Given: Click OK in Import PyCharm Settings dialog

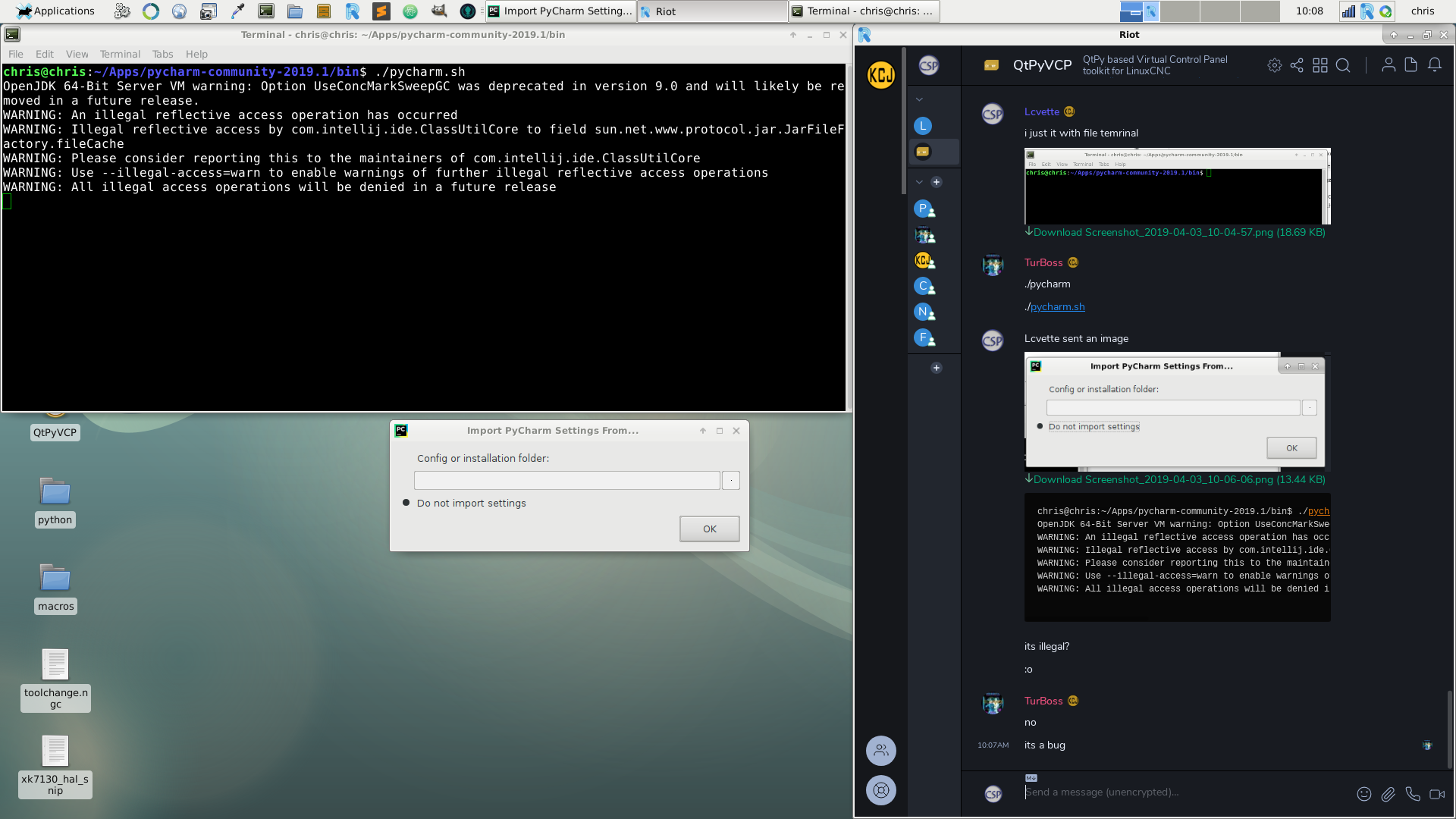Looking at the screenshot, I should 710,529.
